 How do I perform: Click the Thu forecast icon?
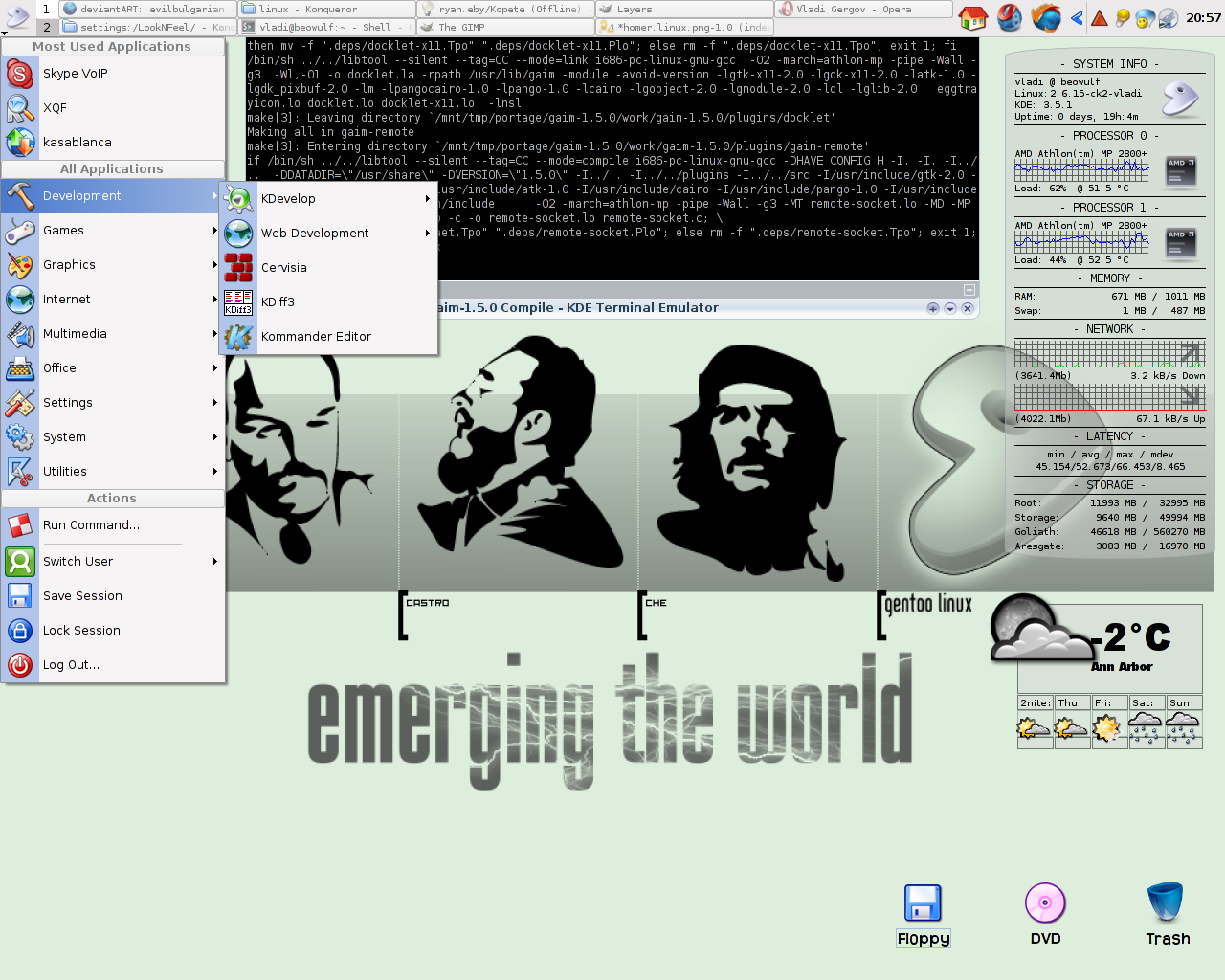(x=1071, y=728)
